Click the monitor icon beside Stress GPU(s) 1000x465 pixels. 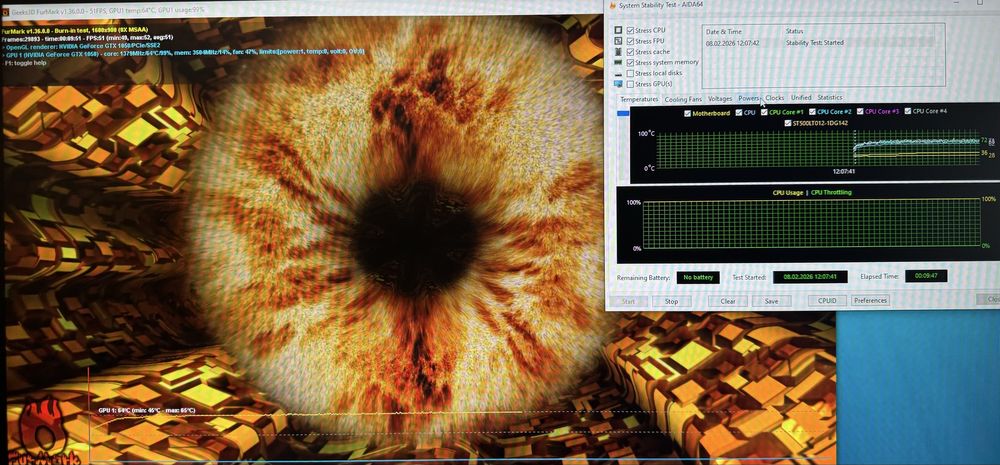coord(617,84)
